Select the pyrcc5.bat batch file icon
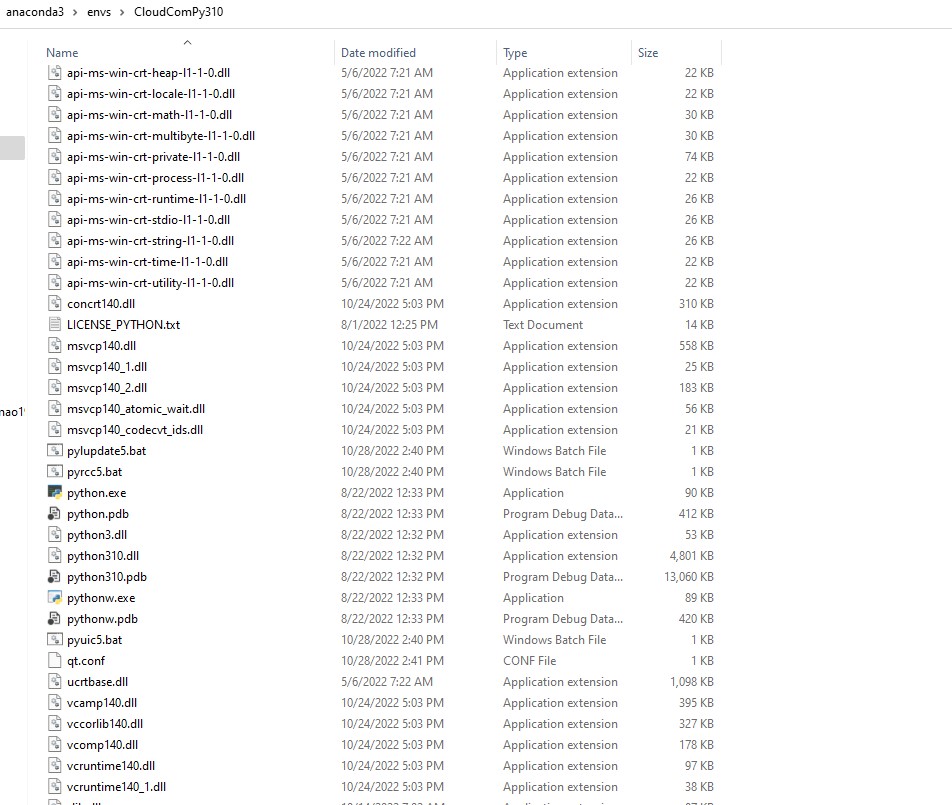 54,471
